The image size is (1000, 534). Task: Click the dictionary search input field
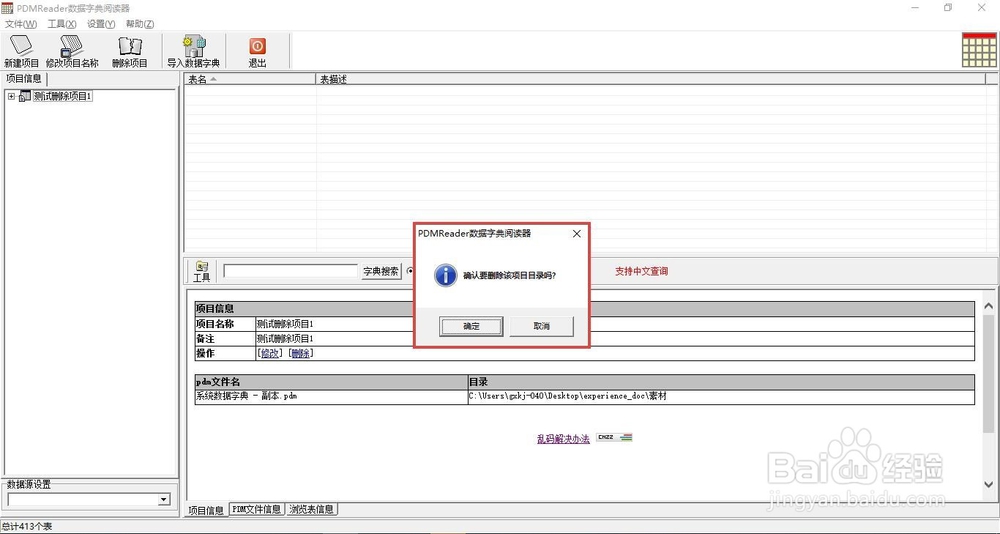coord(290,271)
